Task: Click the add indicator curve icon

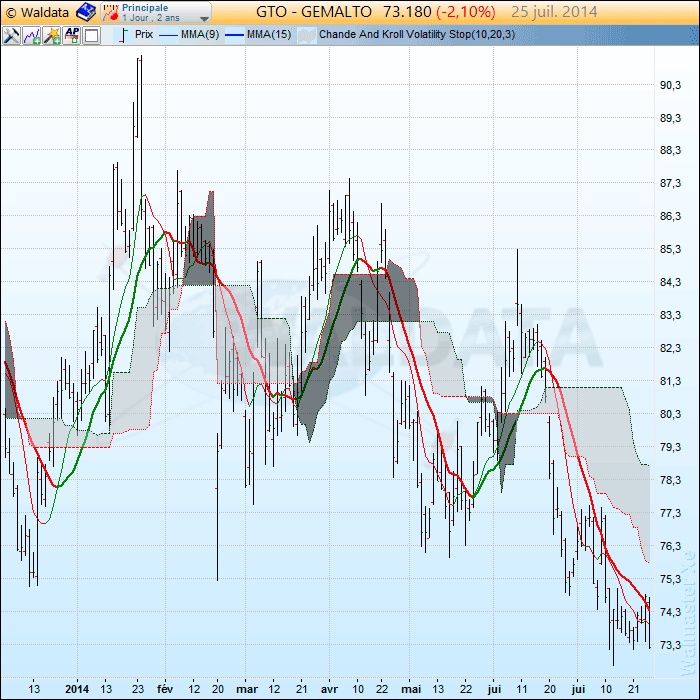Action: 32,35
